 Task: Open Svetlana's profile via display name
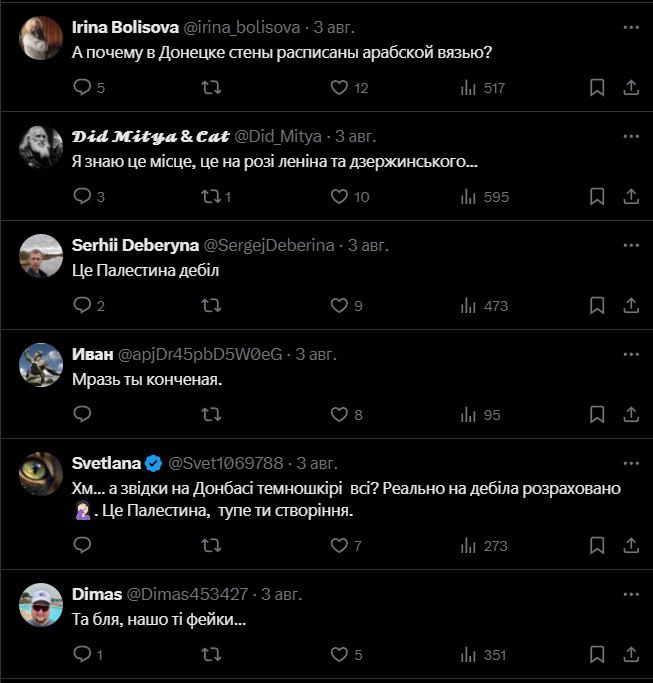[106, 463]
